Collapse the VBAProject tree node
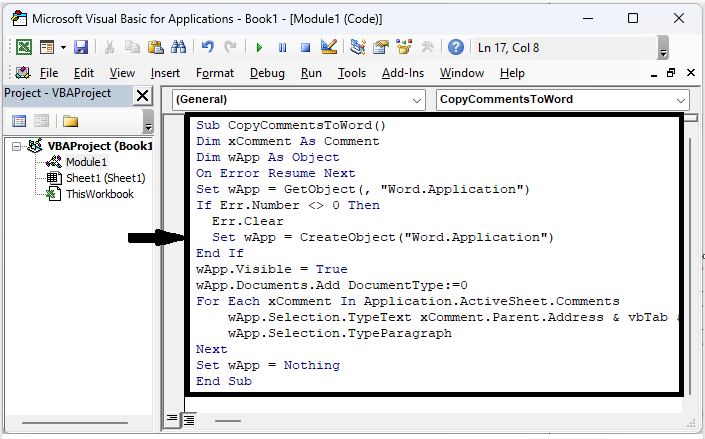705x439 pixels. coord(18,146)
